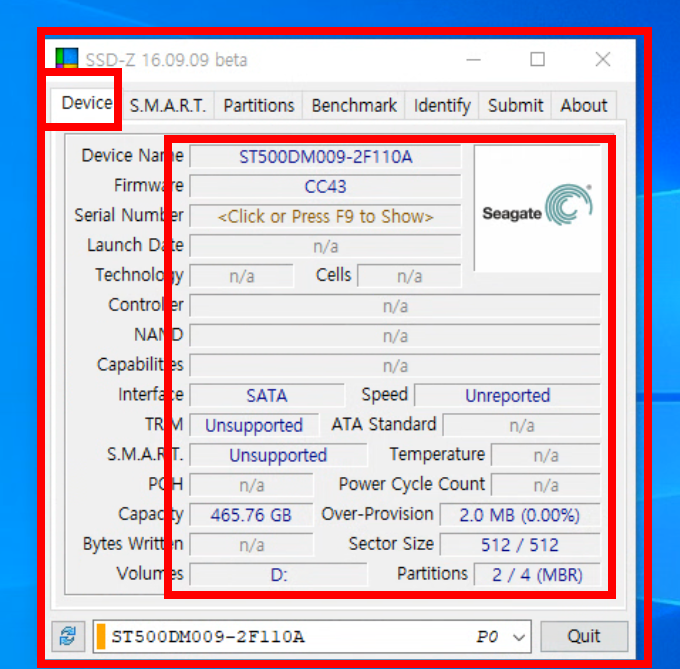The width and height of the screenshot is (680, 669).
Task: Click the S.M.A.R.T. status Unsupported field
Action: [278, 455]
